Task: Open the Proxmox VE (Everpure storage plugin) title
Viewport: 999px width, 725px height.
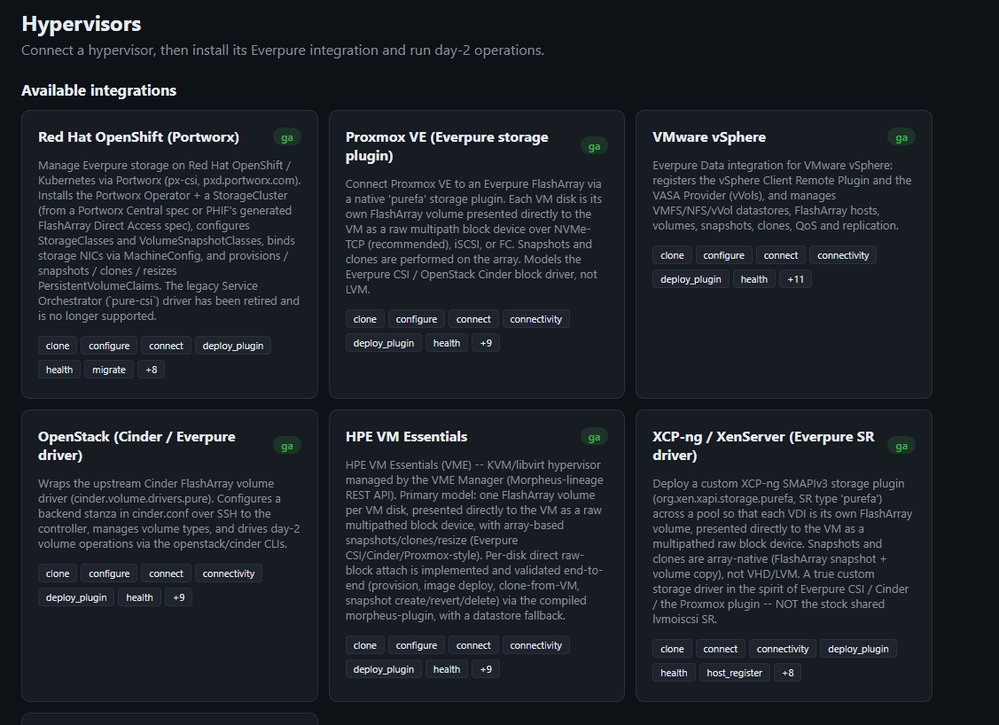Action: click(x=447, y=147)
